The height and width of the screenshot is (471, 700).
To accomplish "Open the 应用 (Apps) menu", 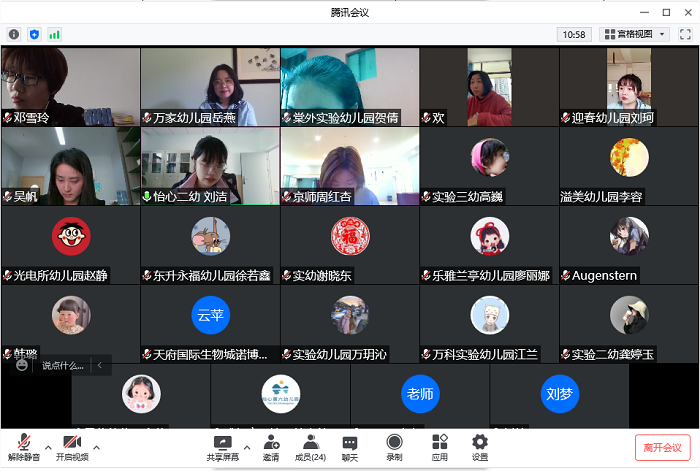I will [439, 447].
